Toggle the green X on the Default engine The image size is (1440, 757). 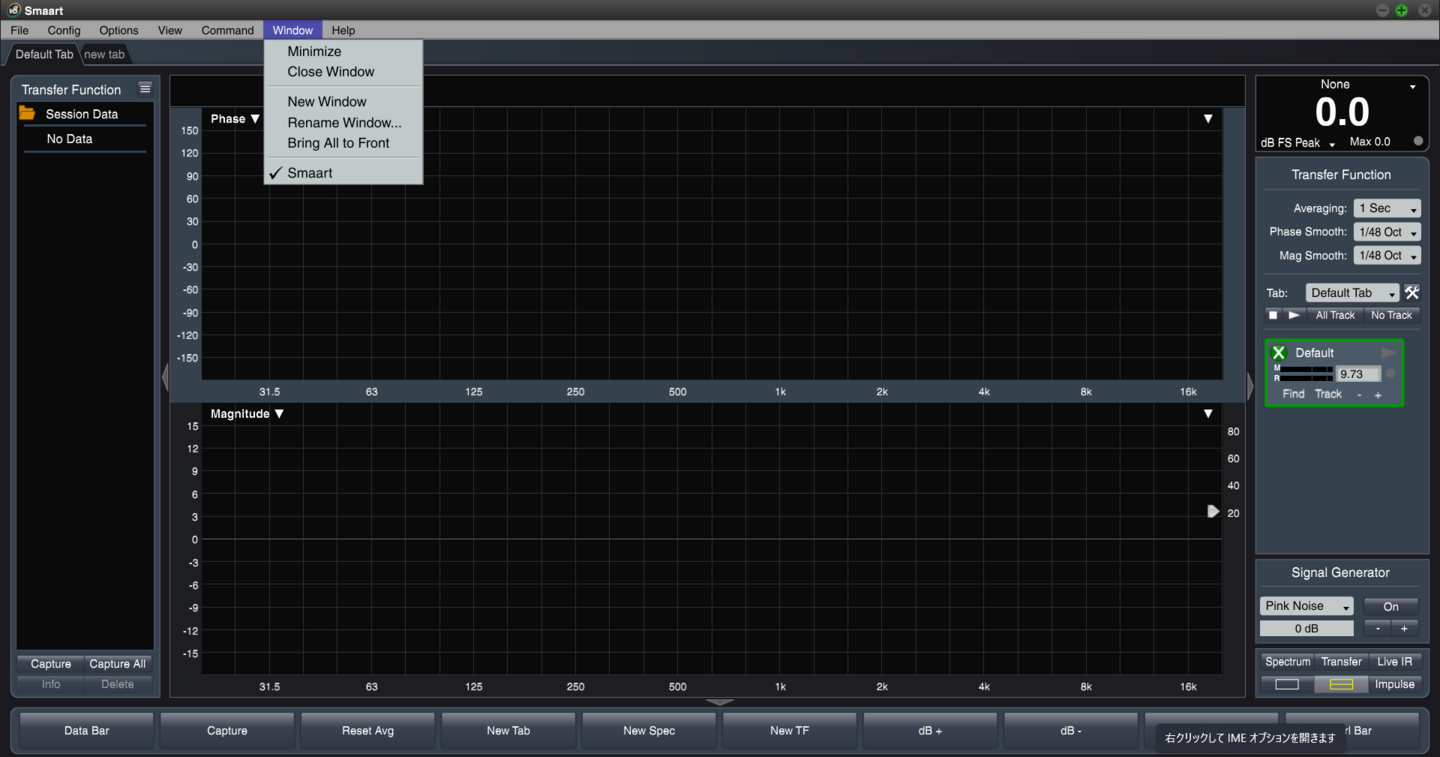click(x=1278, y=352)
